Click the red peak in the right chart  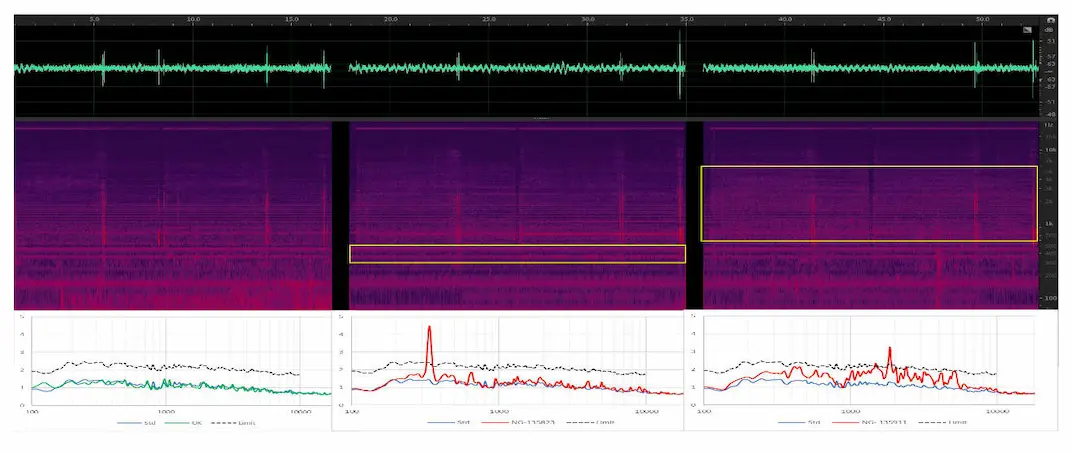point(890,352)
